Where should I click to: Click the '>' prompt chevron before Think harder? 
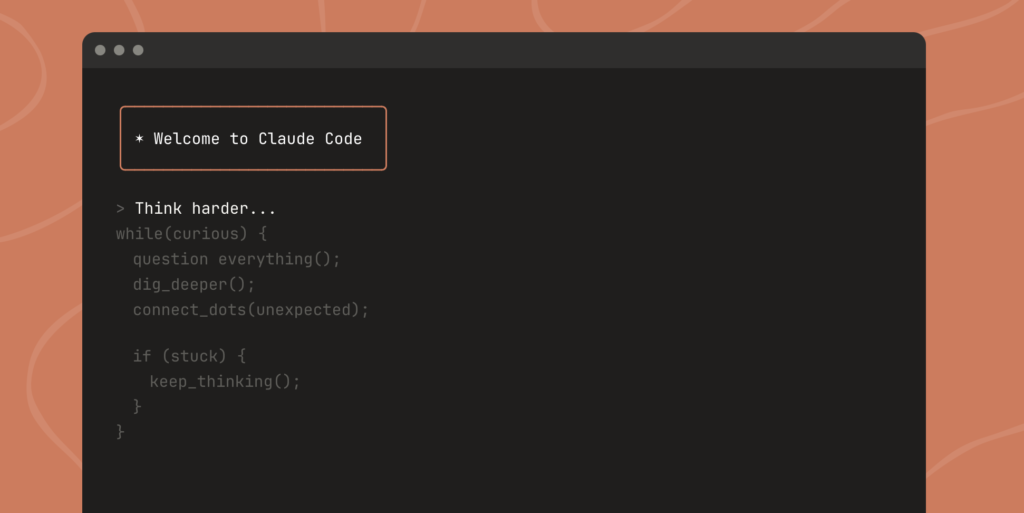coord(120,209)
